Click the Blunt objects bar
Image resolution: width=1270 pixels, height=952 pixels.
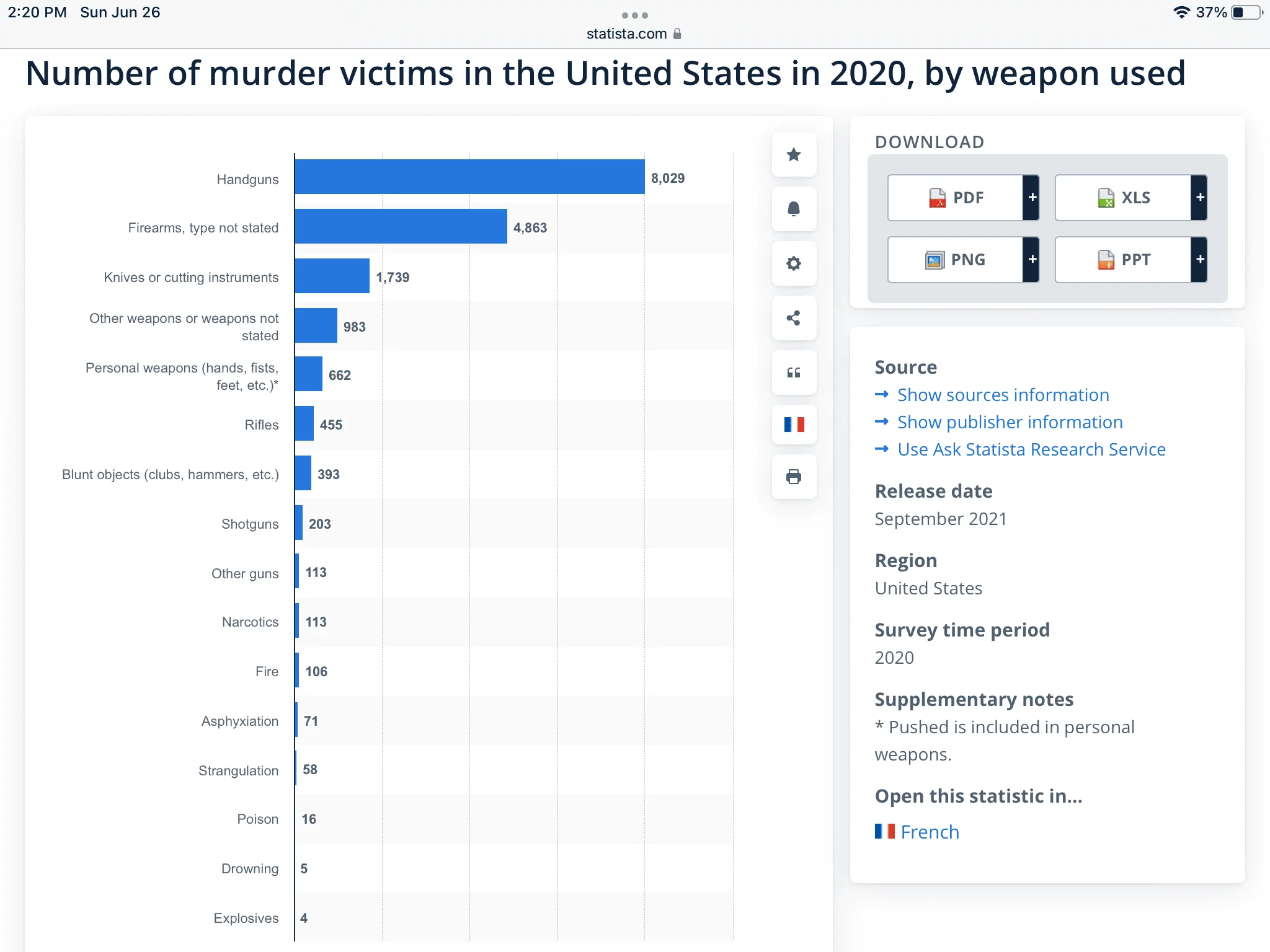click(x=303, y=473)
